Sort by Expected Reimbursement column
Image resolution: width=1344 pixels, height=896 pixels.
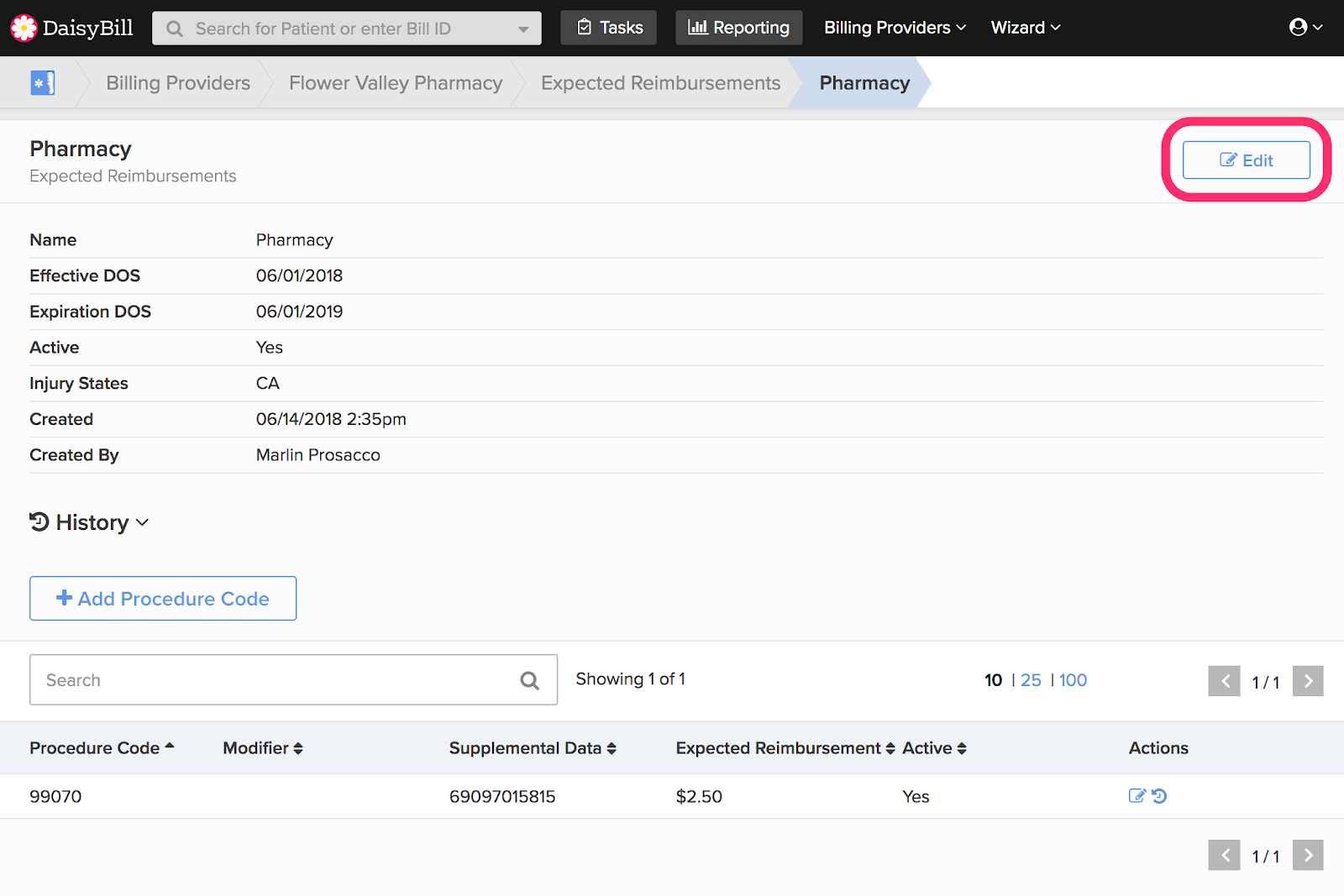click(x=785, y=747)
